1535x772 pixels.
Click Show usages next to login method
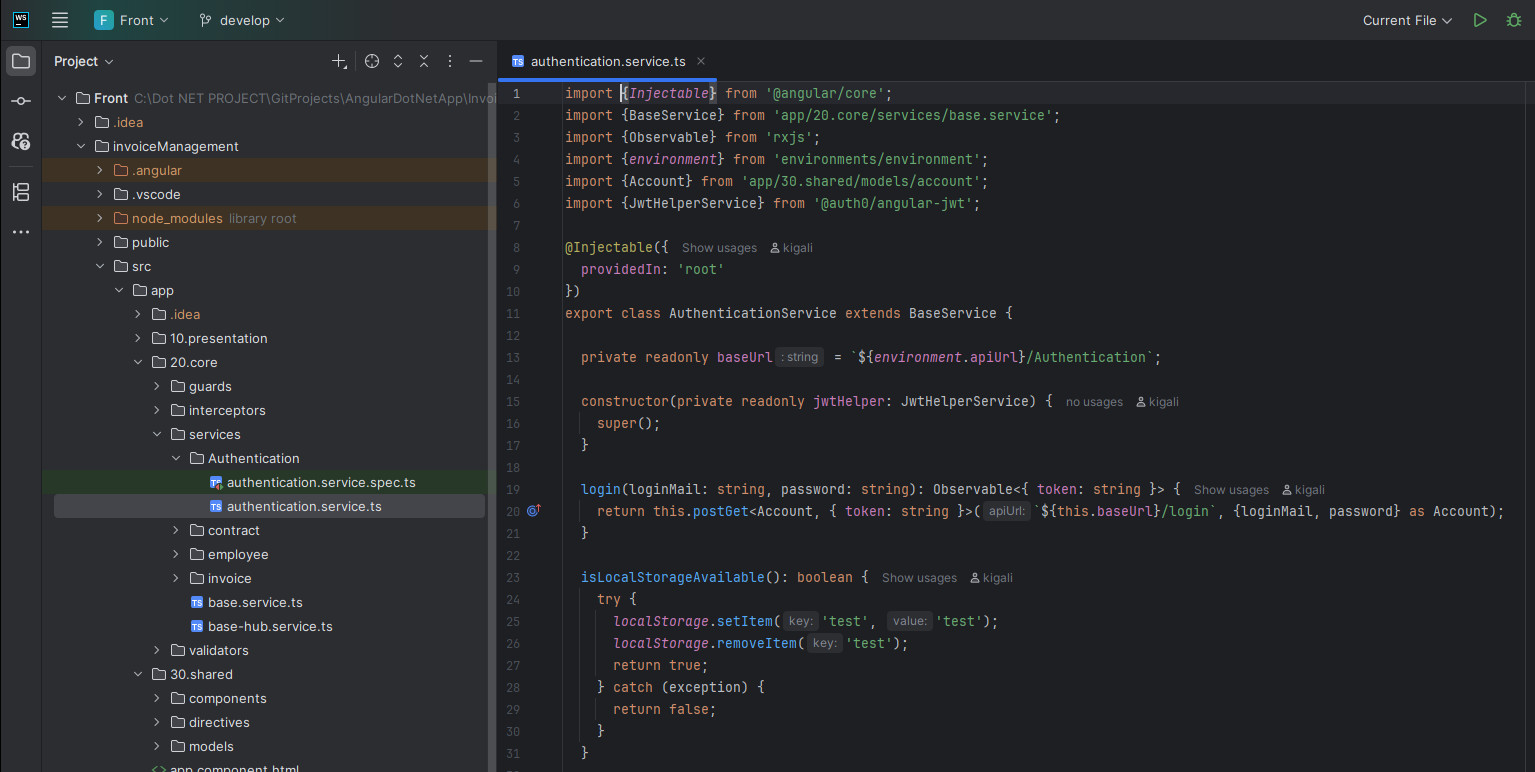(x=1231, y=490)
